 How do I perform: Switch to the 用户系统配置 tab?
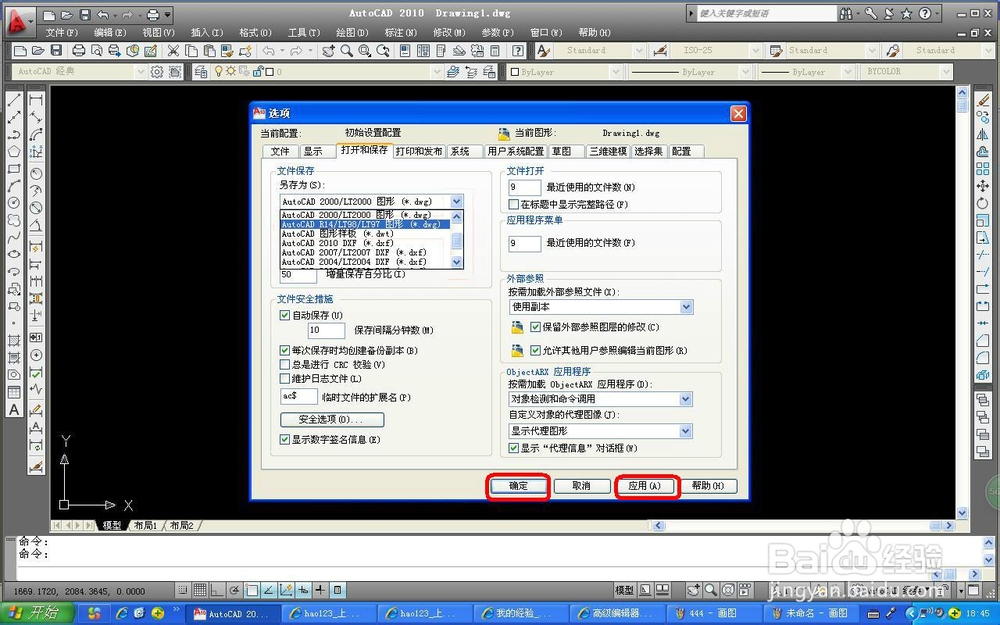515,151
